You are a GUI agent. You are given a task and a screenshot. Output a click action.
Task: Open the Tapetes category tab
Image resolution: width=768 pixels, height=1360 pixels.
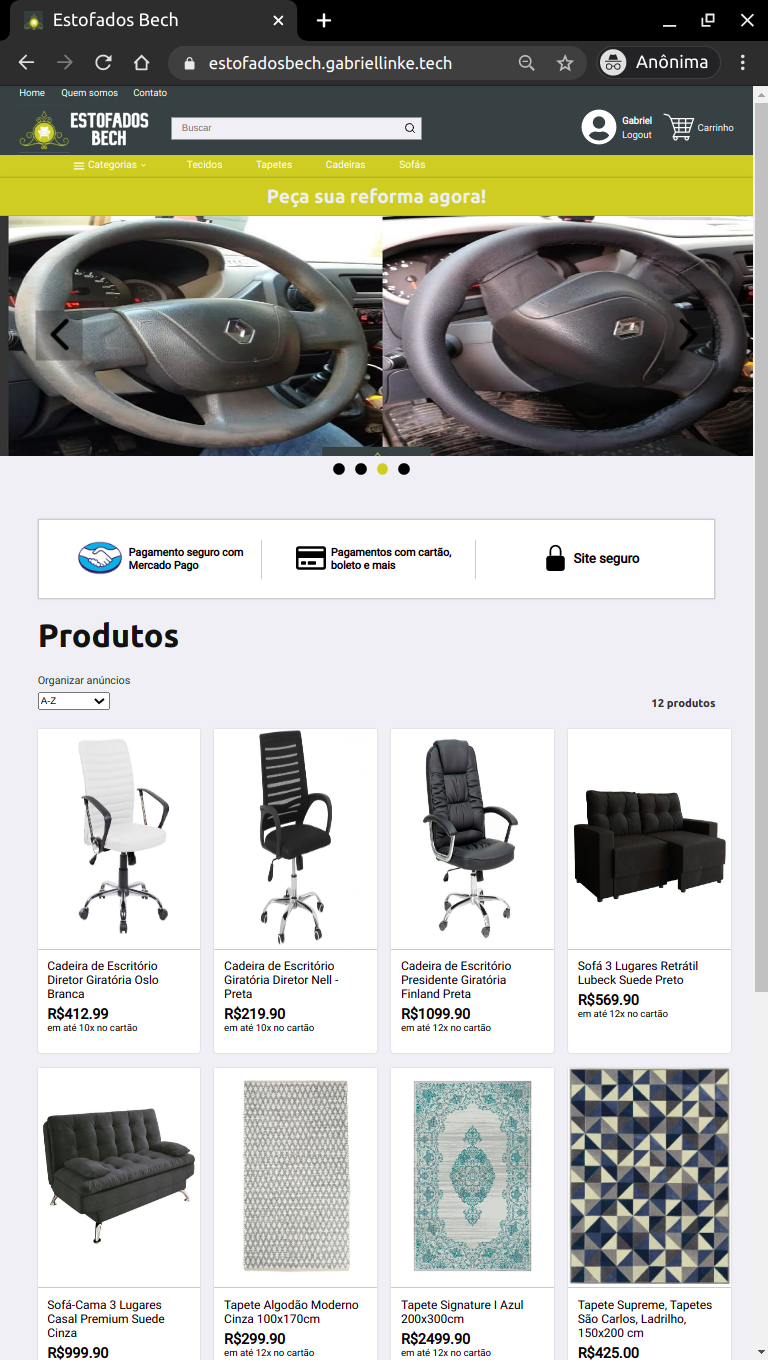[x=274, y=165]
